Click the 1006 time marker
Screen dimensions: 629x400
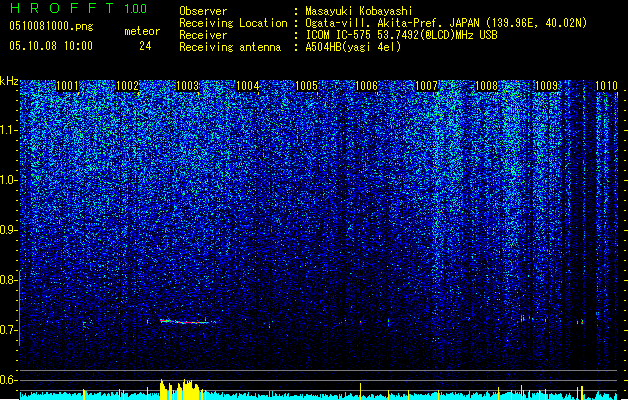pyautogui.click(x=367, y=86)
